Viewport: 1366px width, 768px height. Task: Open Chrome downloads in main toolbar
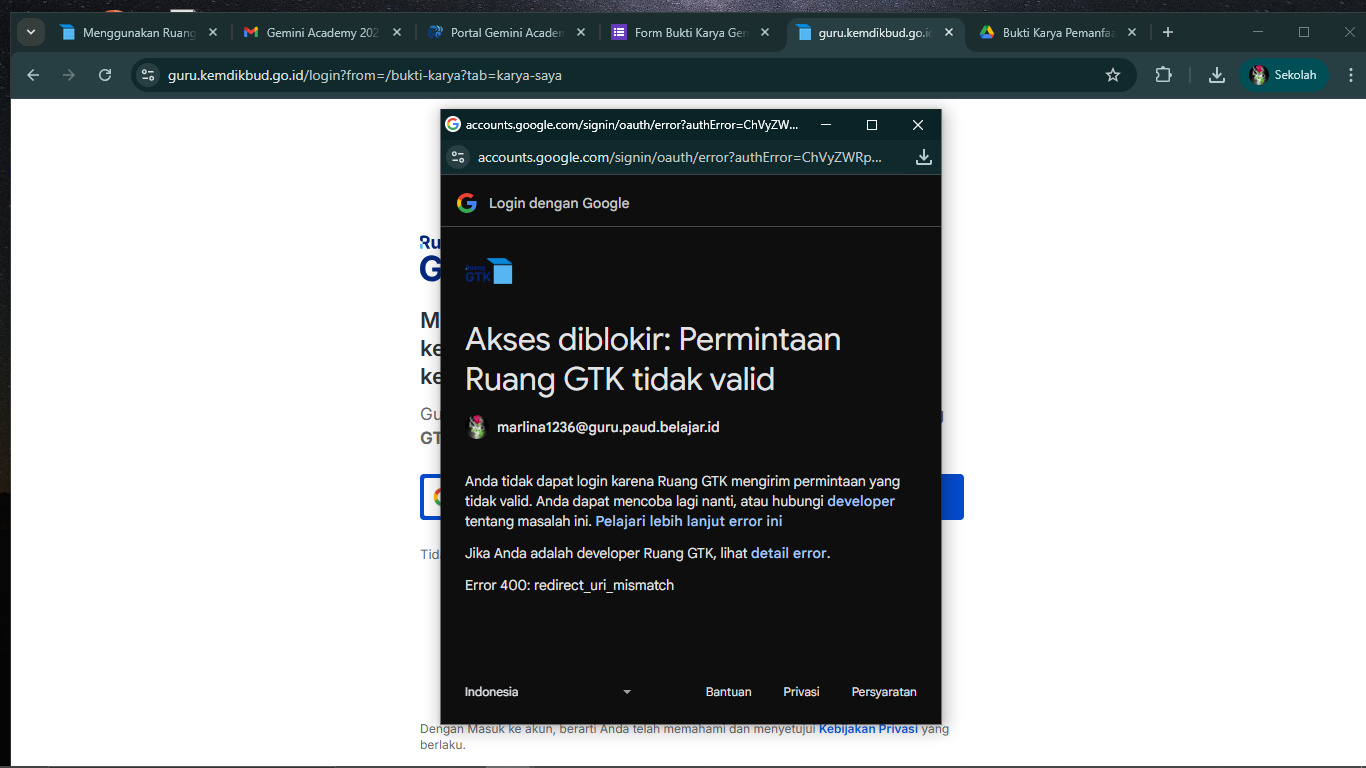click(x=1216, y=75)
